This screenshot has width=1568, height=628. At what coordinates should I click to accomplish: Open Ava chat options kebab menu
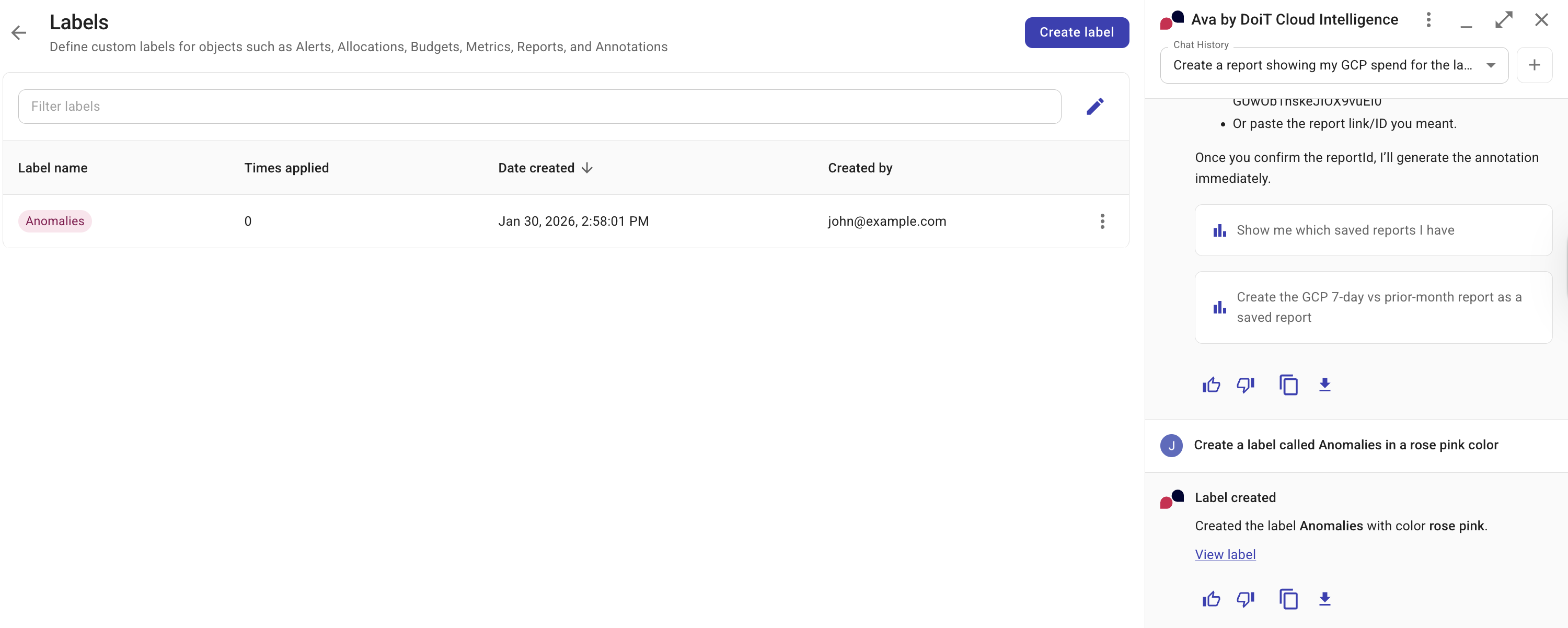[x=1428, y=20]
